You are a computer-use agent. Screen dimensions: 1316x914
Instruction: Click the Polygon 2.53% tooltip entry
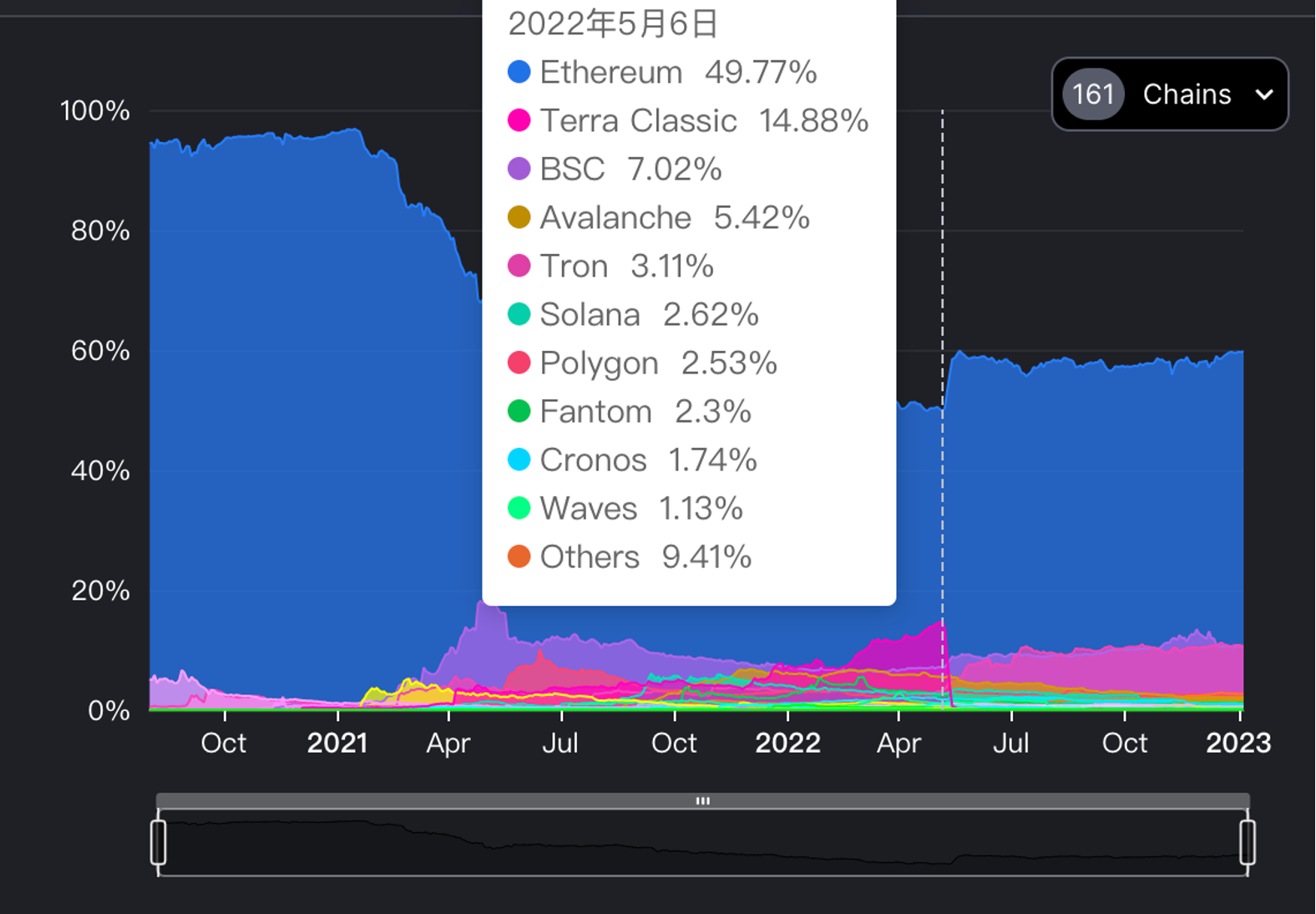642,363
